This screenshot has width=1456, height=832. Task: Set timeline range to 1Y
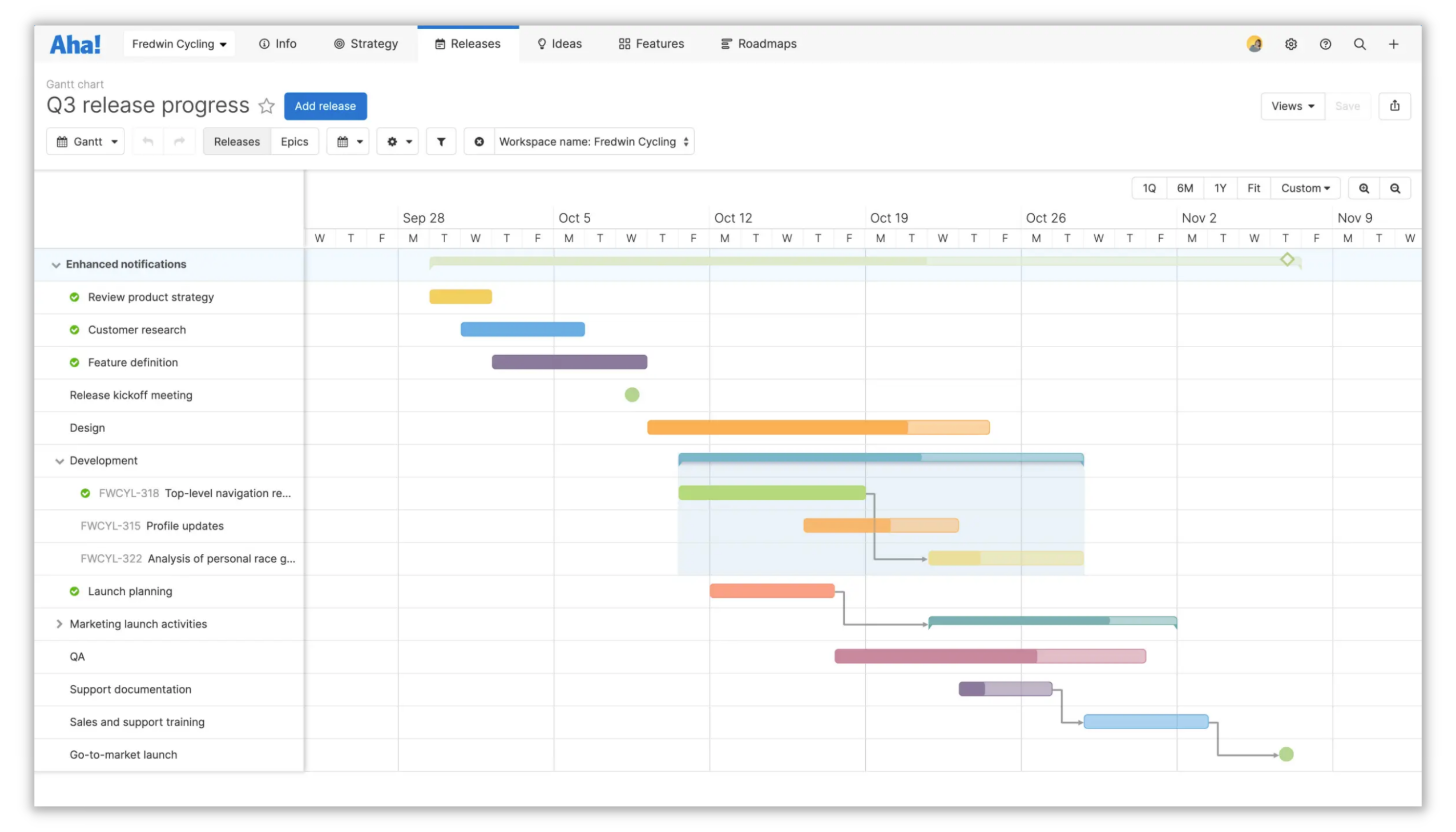(1220, 188)
